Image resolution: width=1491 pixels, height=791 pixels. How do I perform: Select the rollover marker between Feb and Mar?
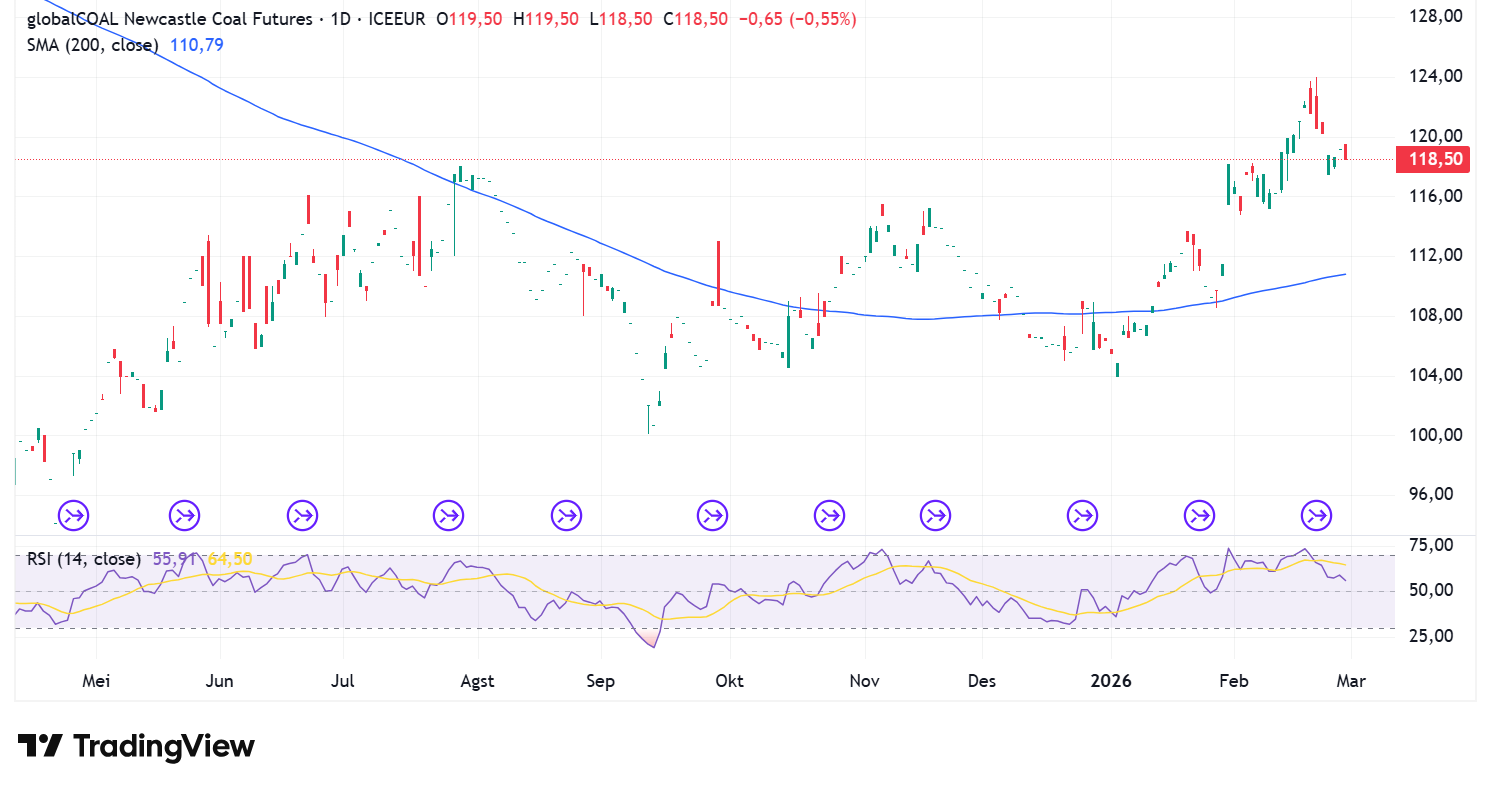pyautogui.click(x=1316, y=516)
